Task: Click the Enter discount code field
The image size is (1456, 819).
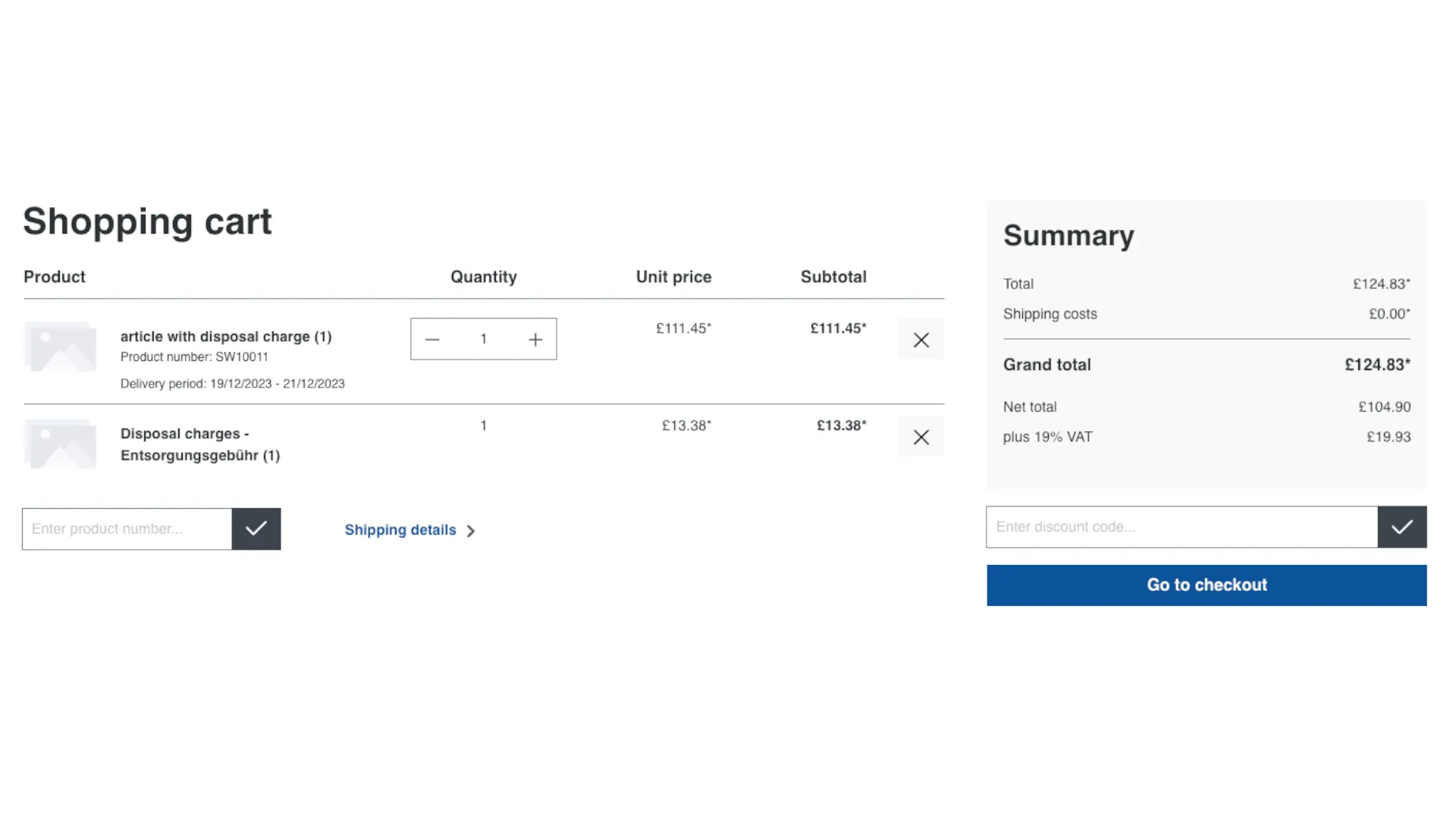Action: pos(1181,527)
